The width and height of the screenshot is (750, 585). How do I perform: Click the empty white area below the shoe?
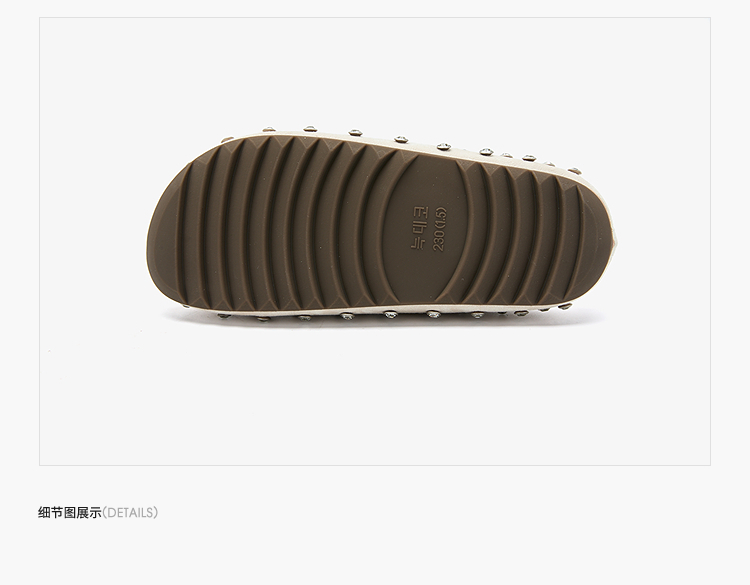click(375, 397)
